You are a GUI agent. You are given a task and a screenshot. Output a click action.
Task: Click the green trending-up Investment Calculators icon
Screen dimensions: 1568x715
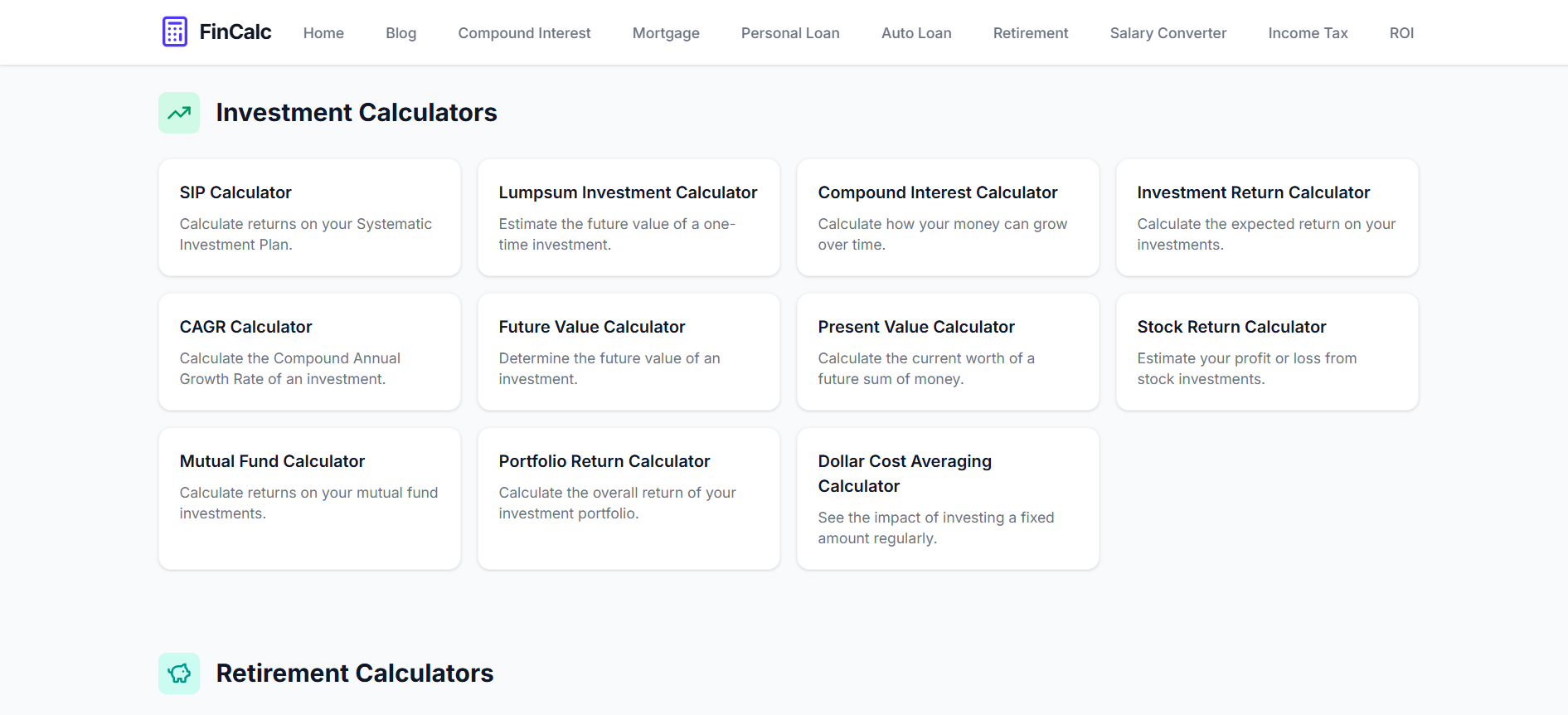(178, 112)
